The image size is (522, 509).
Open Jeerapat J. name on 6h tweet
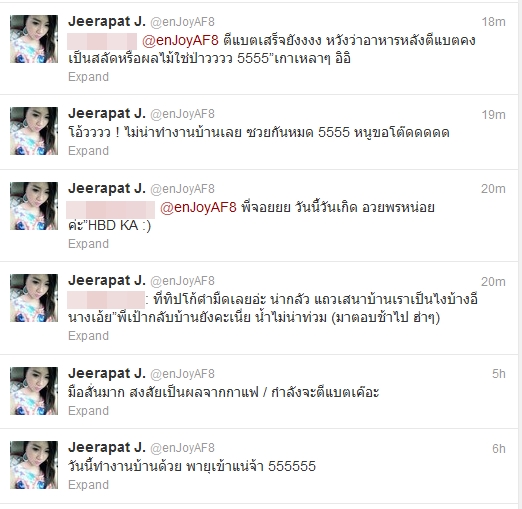point(107,448)
